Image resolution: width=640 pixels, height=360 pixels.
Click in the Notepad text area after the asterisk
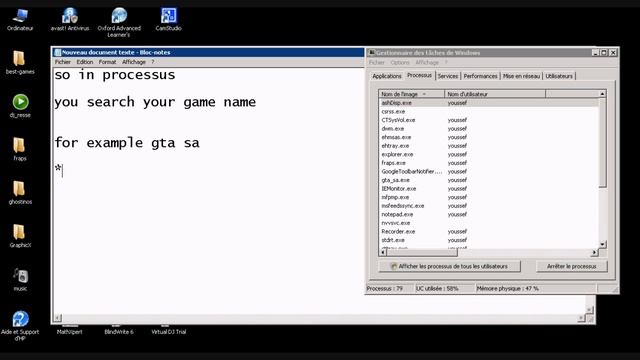[x=63, y=169]
